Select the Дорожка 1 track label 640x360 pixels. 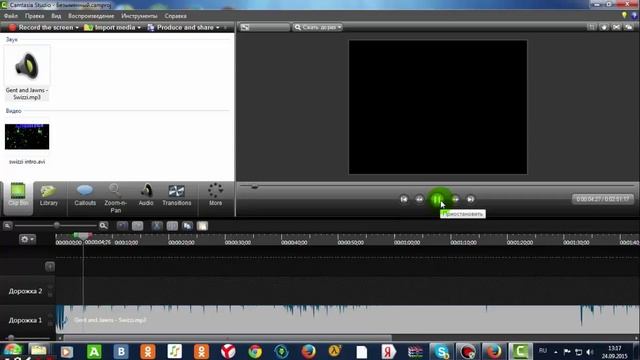point(25,320)
